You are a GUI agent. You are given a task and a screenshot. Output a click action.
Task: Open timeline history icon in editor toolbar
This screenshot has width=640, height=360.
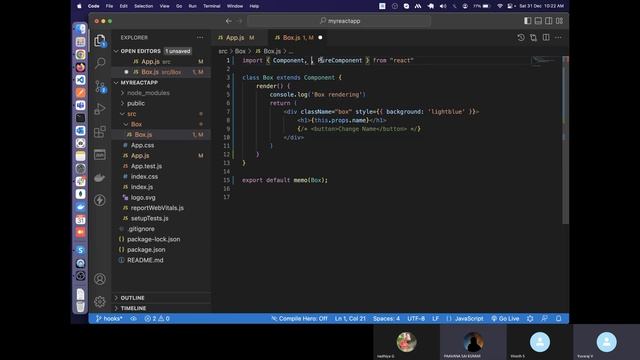coord(521,38)
